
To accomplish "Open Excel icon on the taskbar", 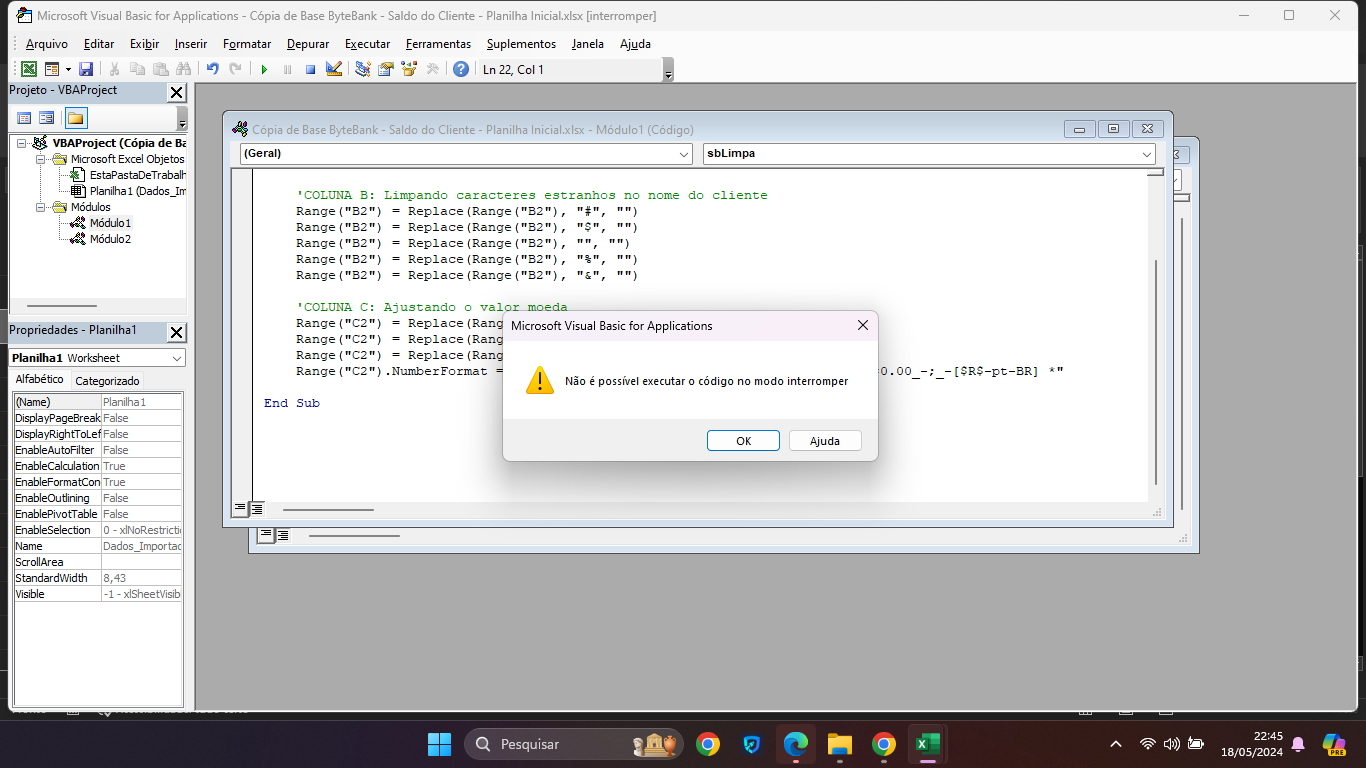I will pyautogui.click(x=927, y=744).
